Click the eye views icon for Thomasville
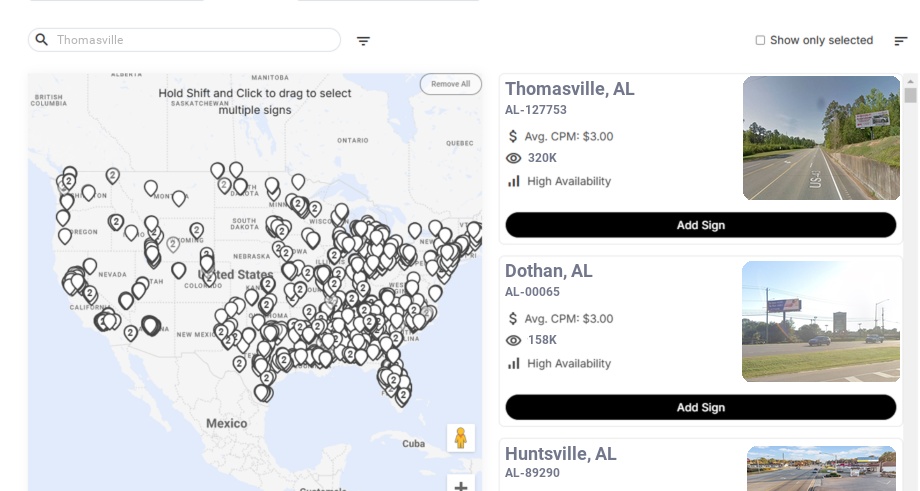The image size is (920, 491). click(514, 158)
